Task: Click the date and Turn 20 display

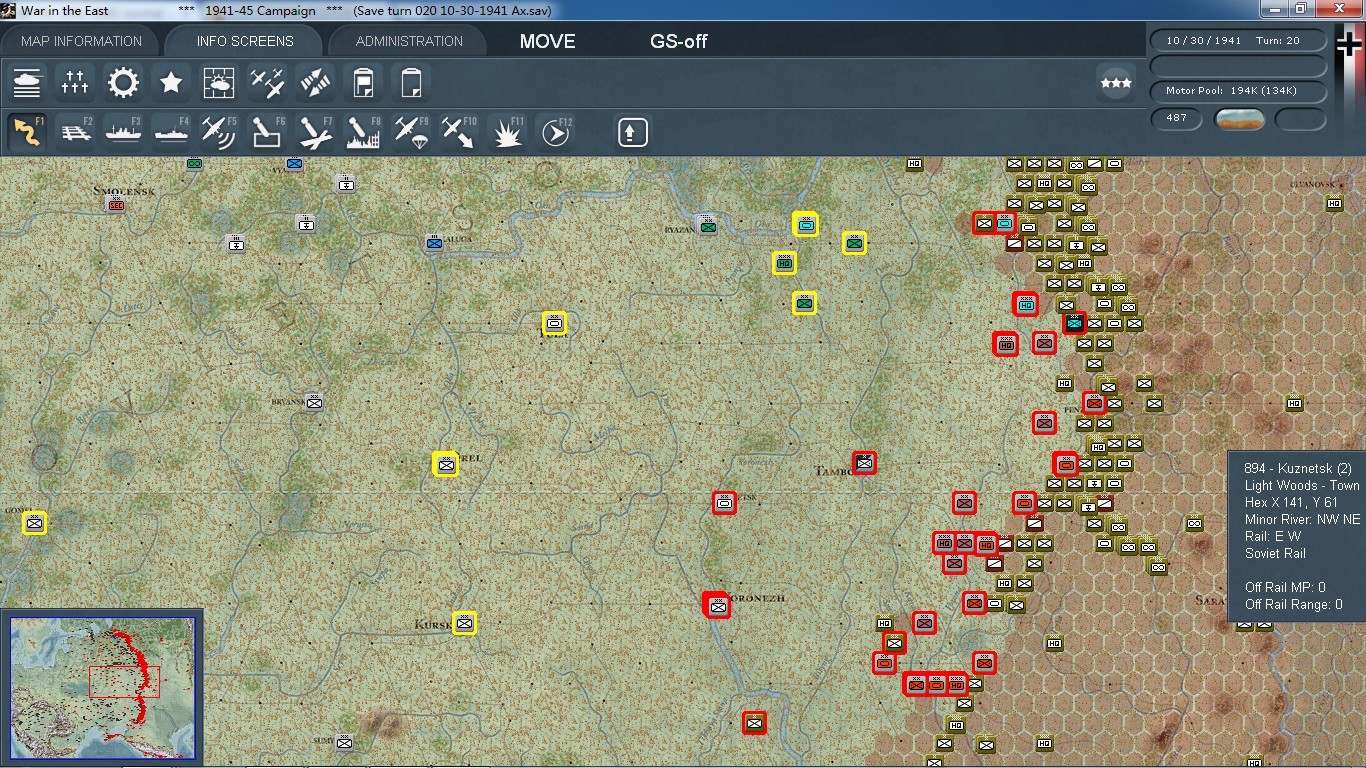Action: point(1238,41)
